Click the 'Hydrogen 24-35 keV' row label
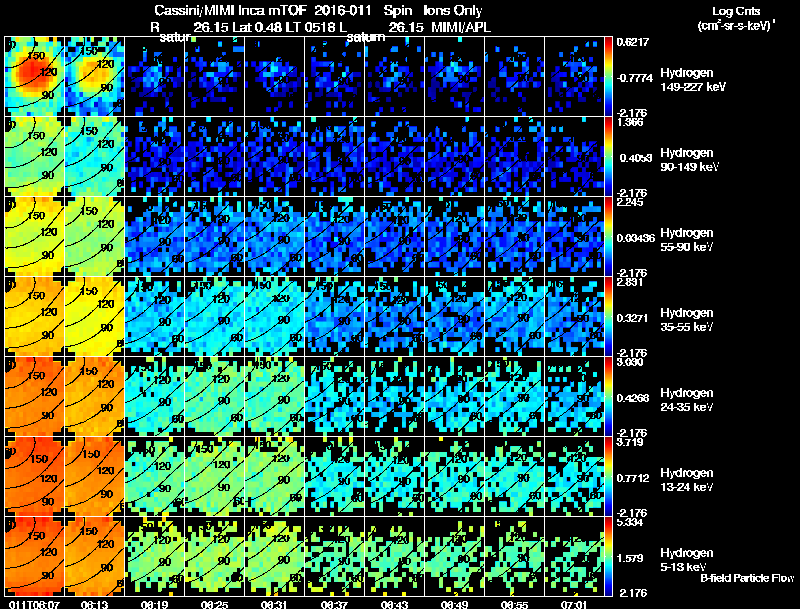The height and width of the screenshot is (609, 800). 687,400
